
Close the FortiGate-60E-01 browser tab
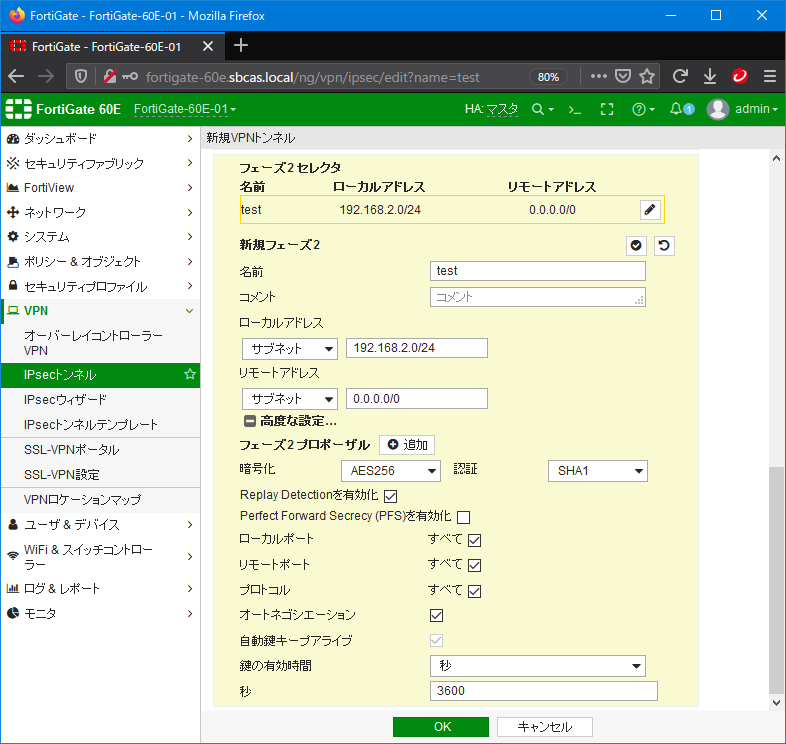click(208, 46)
